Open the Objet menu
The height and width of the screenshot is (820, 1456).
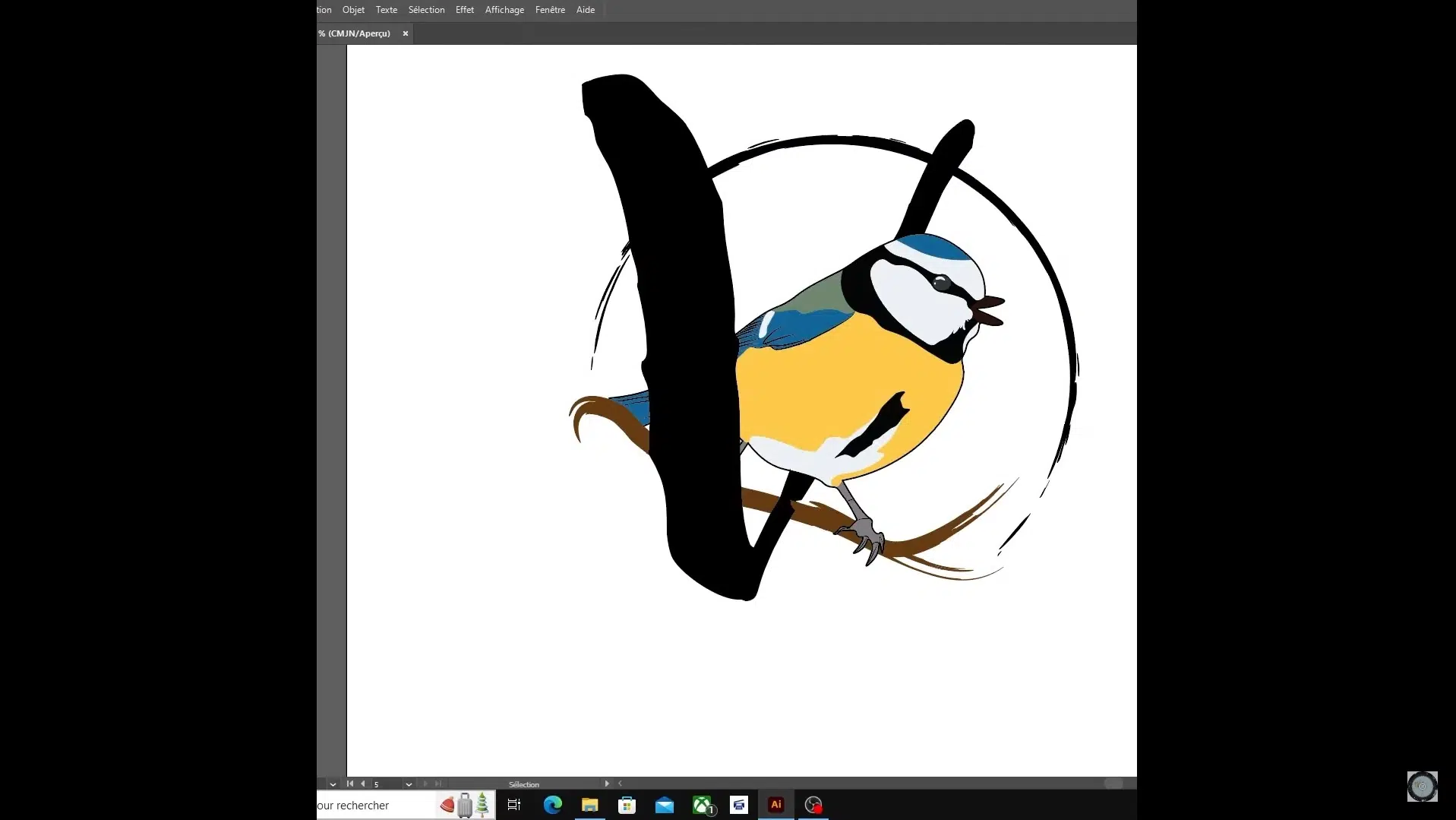click(353, 10)
